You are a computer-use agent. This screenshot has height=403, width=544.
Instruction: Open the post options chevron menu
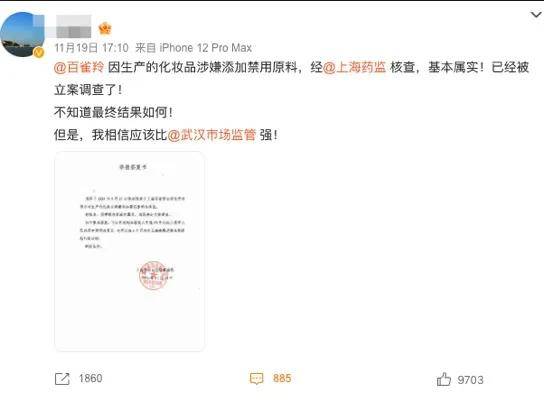tap(536, 15)
